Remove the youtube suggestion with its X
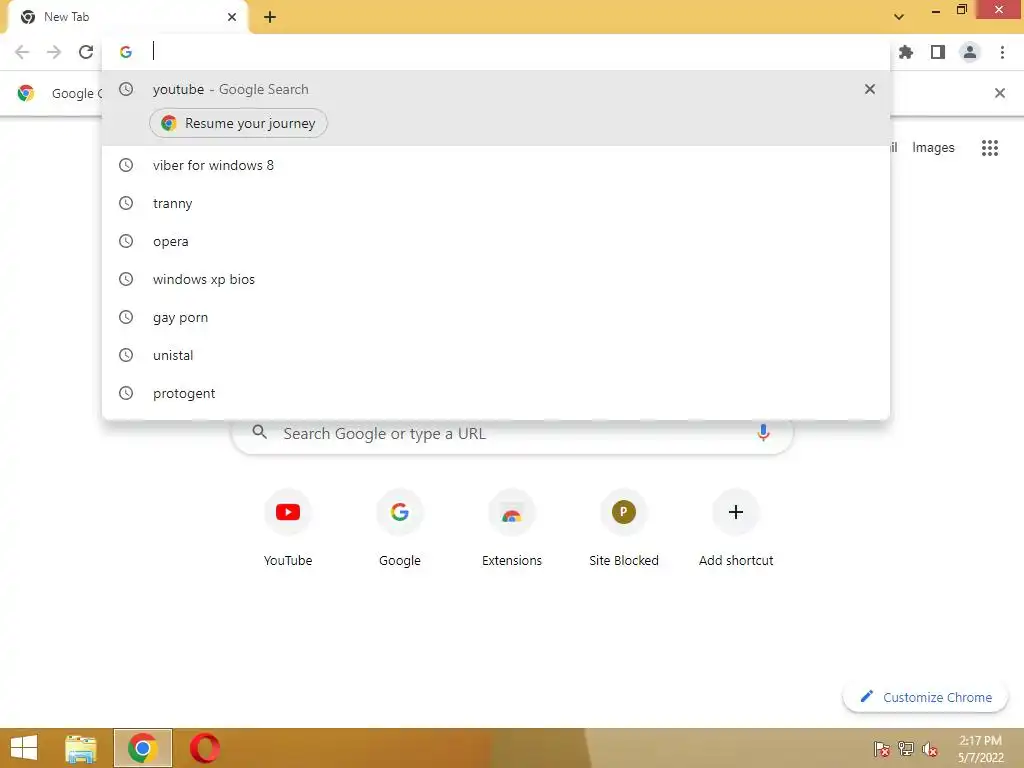 tap(870, 89)
